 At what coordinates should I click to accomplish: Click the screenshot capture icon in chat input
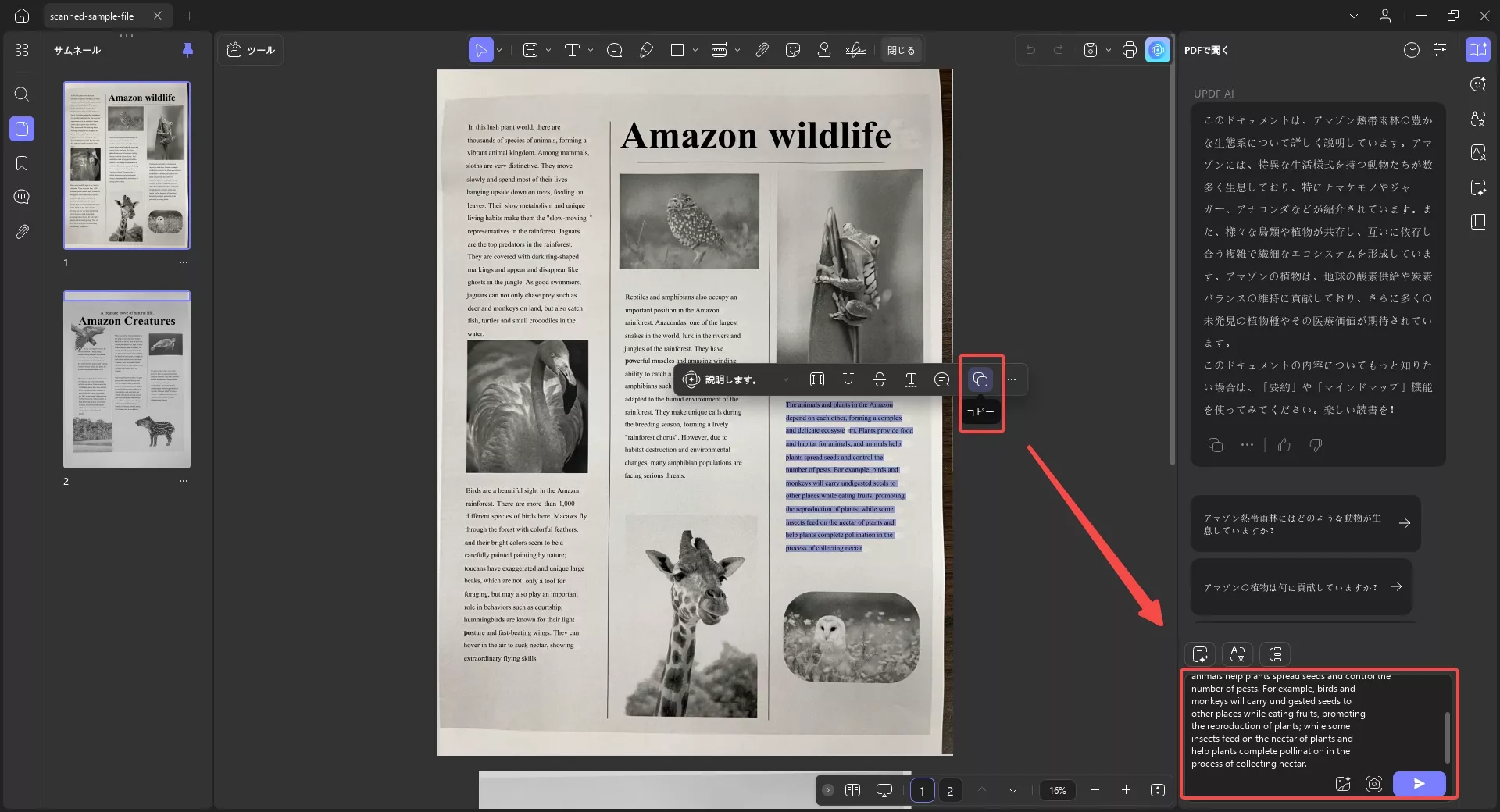tap(1374, 784)
